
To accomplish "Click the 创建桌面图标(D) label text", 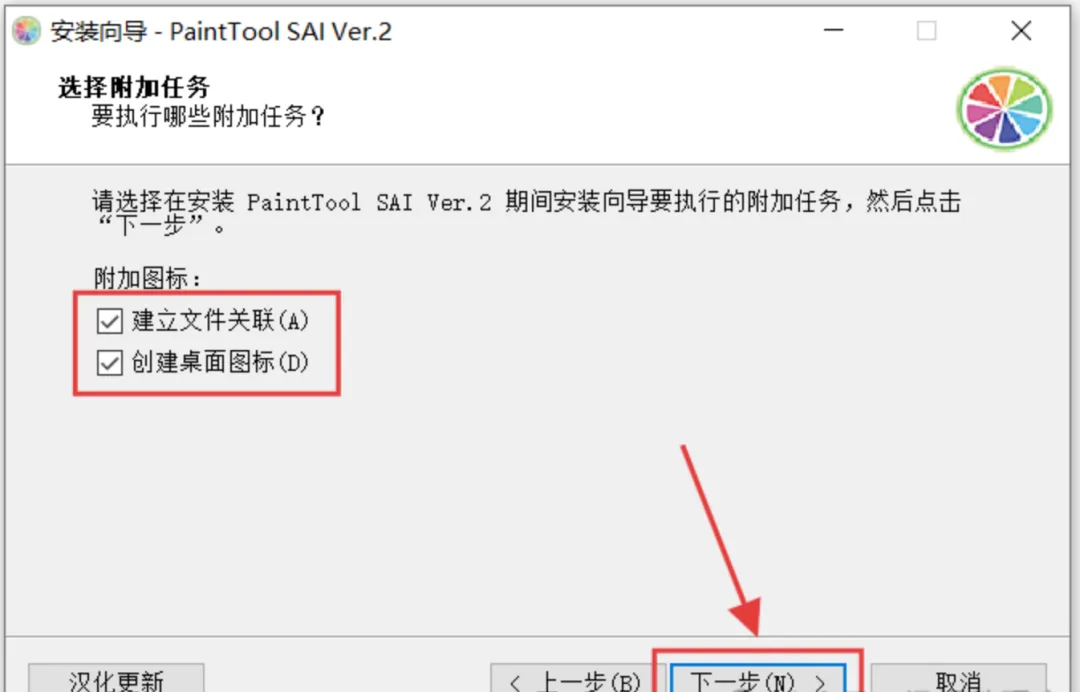I will [x=220, y=362].
